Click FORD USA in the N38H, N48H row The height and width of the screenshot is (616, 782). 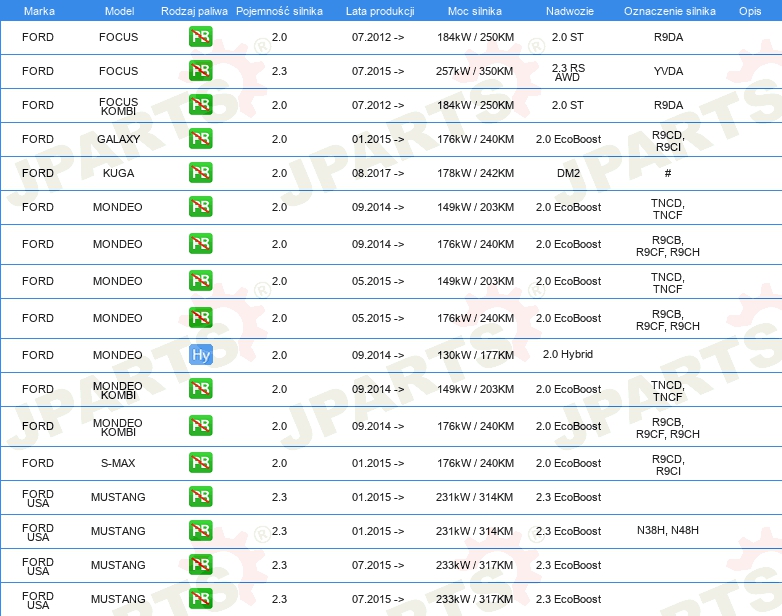(38, 532)
